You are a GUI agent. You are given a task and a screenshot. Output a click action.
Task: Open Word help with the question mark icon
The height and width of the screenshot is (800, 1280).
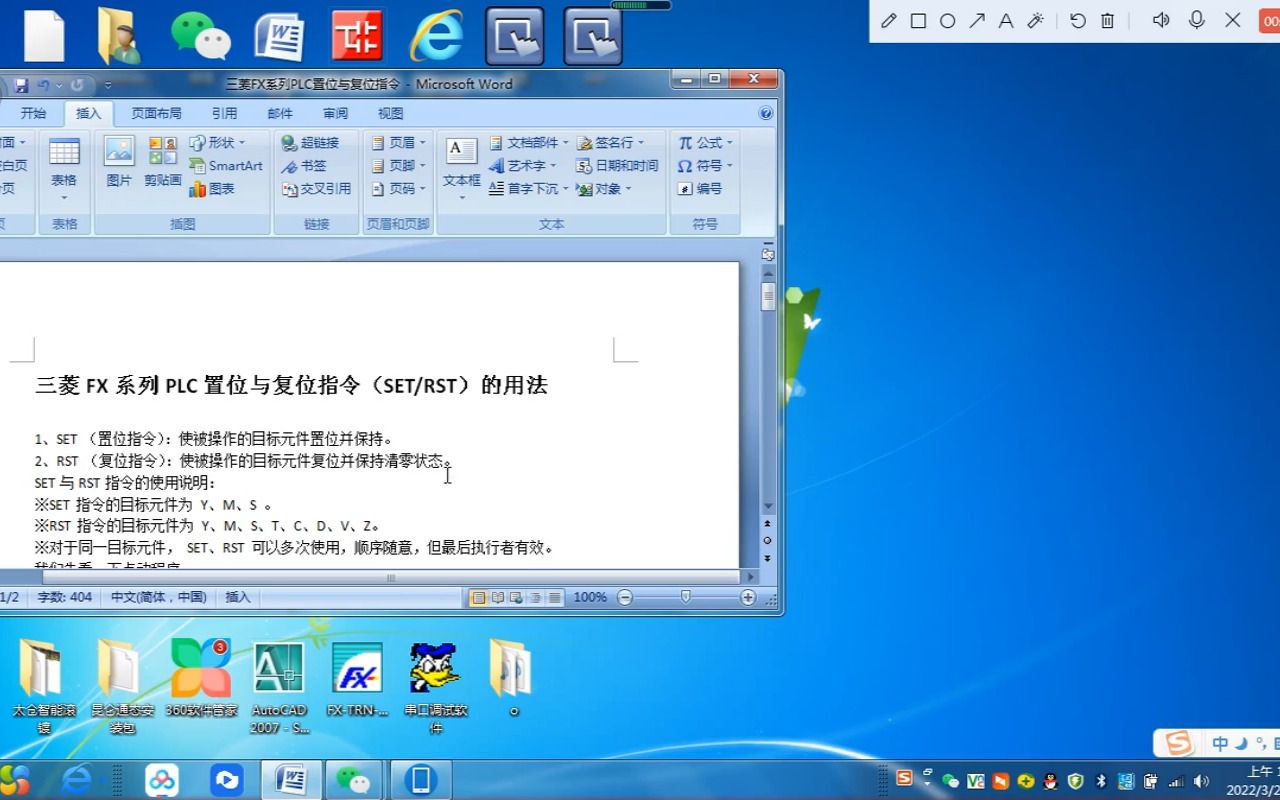pyautogui.click(x=766, y=113)
